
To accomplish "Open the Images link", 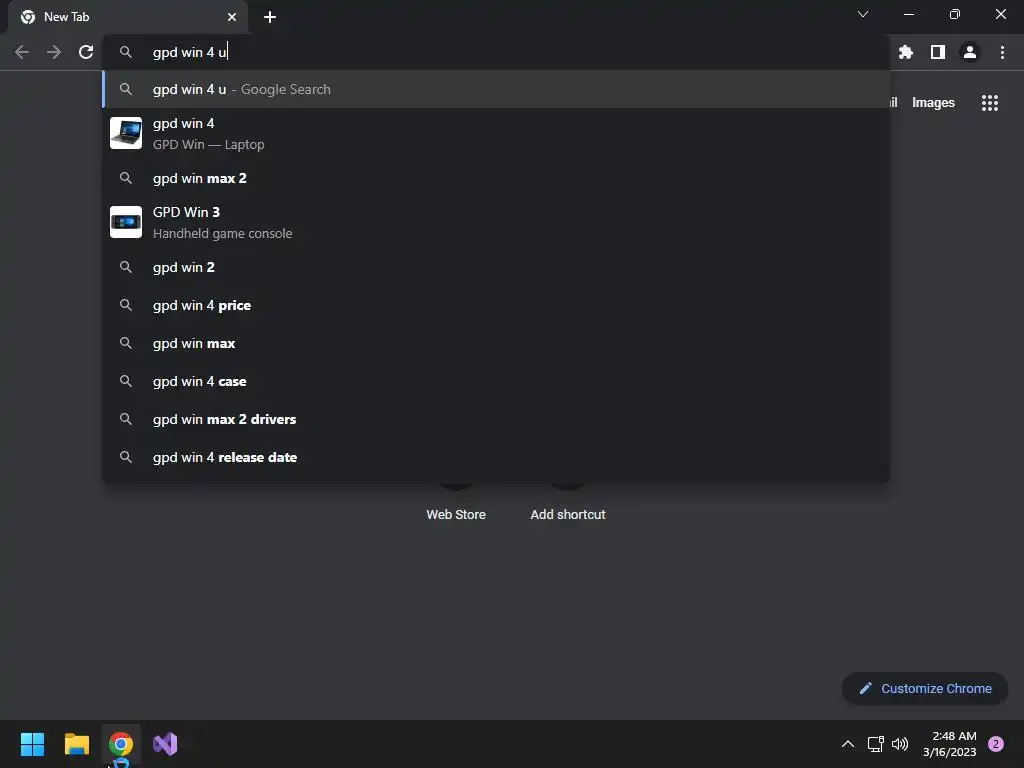I will (x=933, y=103).
